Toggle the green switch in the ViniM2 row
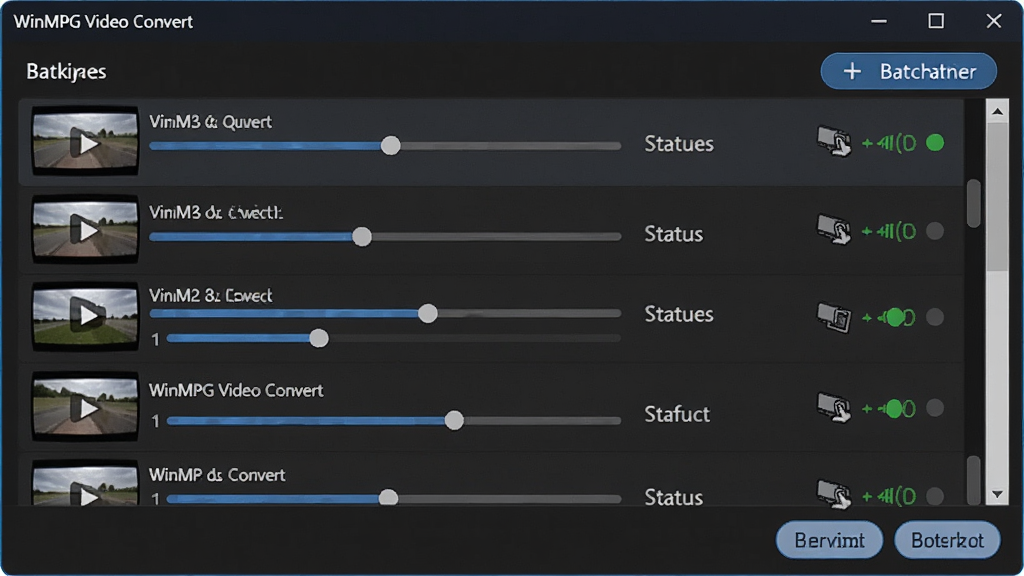Image resolution: width=1024 pixels, height=576 pixels. [896, 317]
